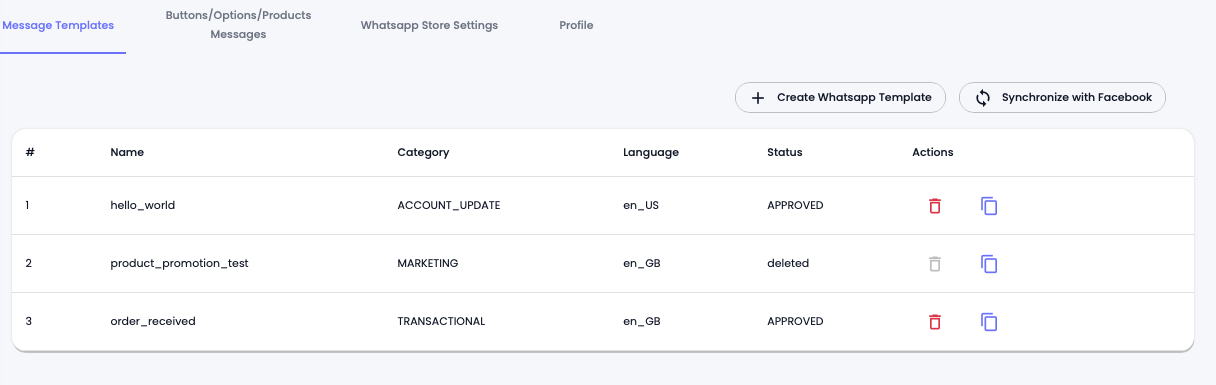Click greyed trash icon for product_promotion_test
The height and width of the screenshot is (385, 1216).
(935, 264)
